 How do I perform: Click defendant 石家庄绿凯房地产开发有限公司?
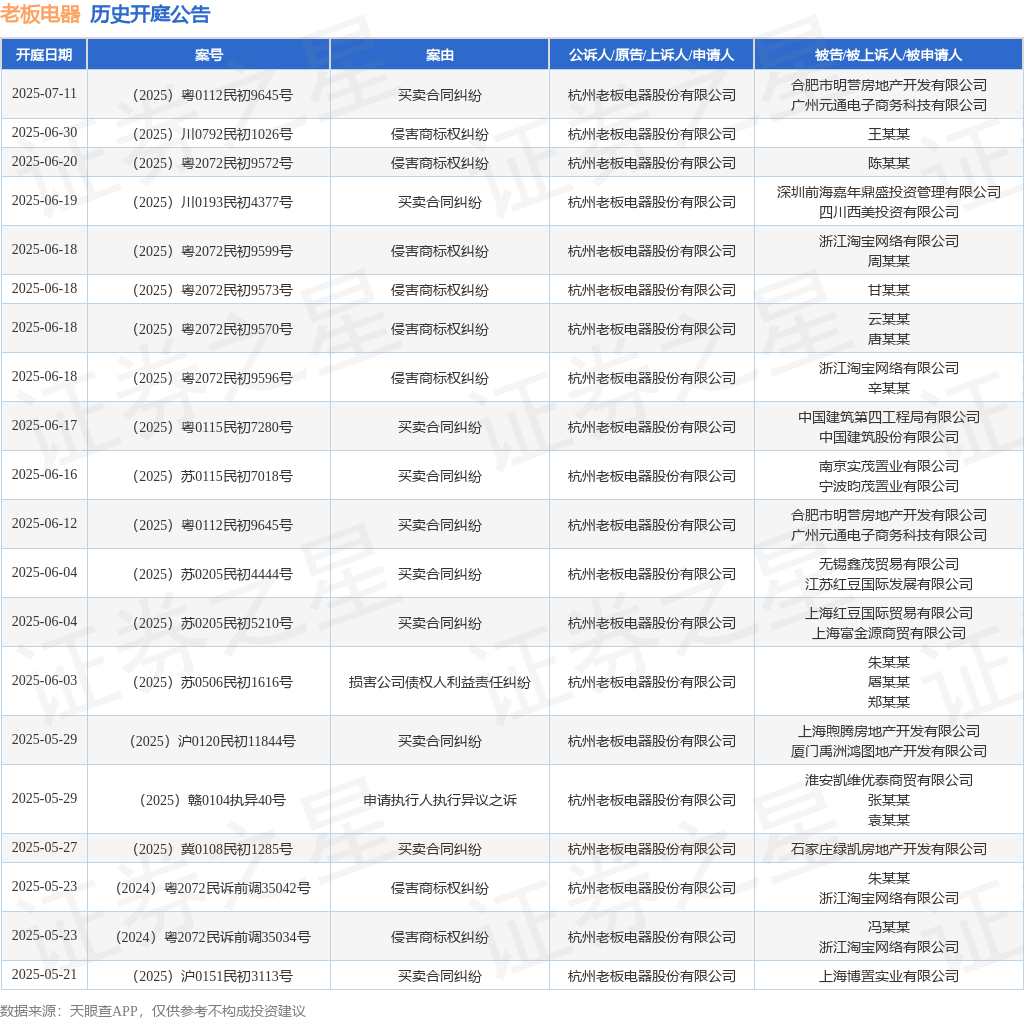click(889, 849)
